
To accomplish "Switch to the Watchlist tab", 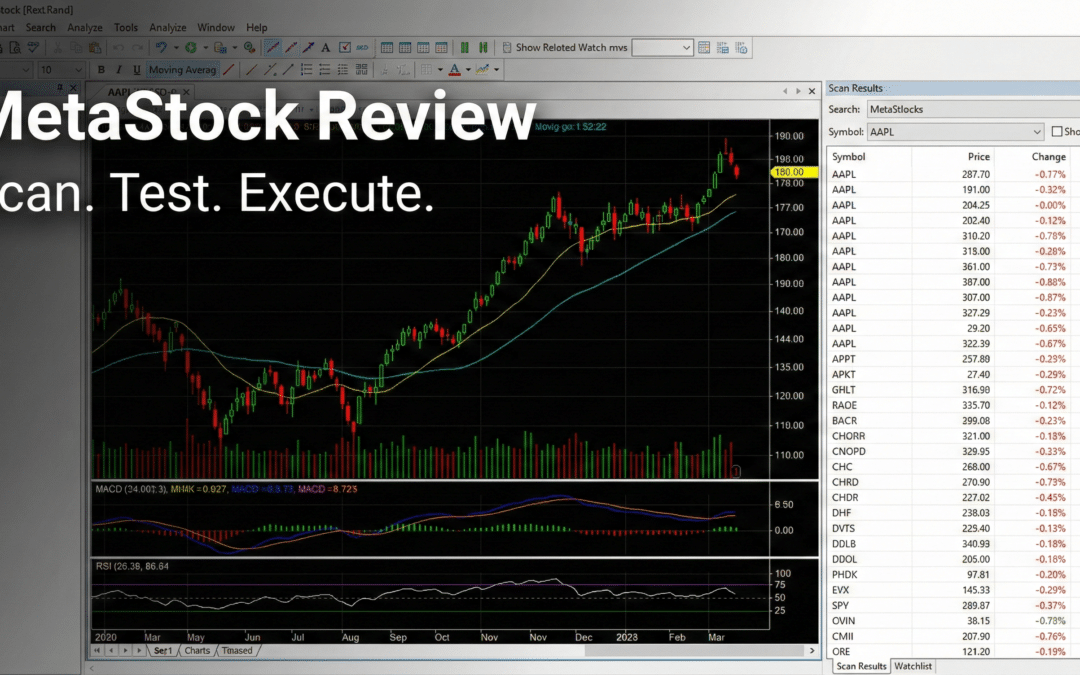I will pos(913,666).
